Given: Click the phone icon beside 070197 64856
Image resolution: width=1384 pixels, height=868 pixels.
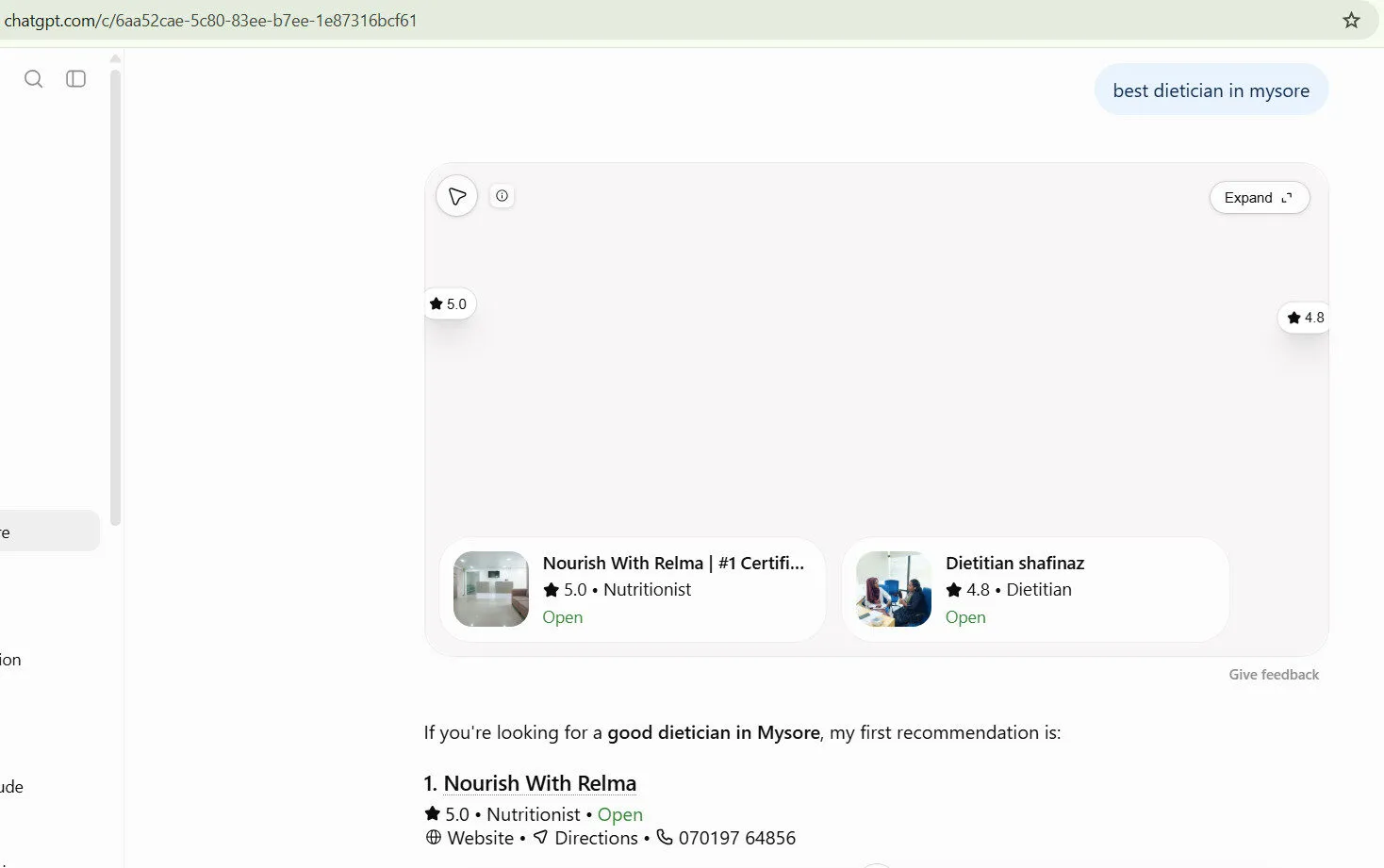Looking at the screenshot, I should point(665,837).
